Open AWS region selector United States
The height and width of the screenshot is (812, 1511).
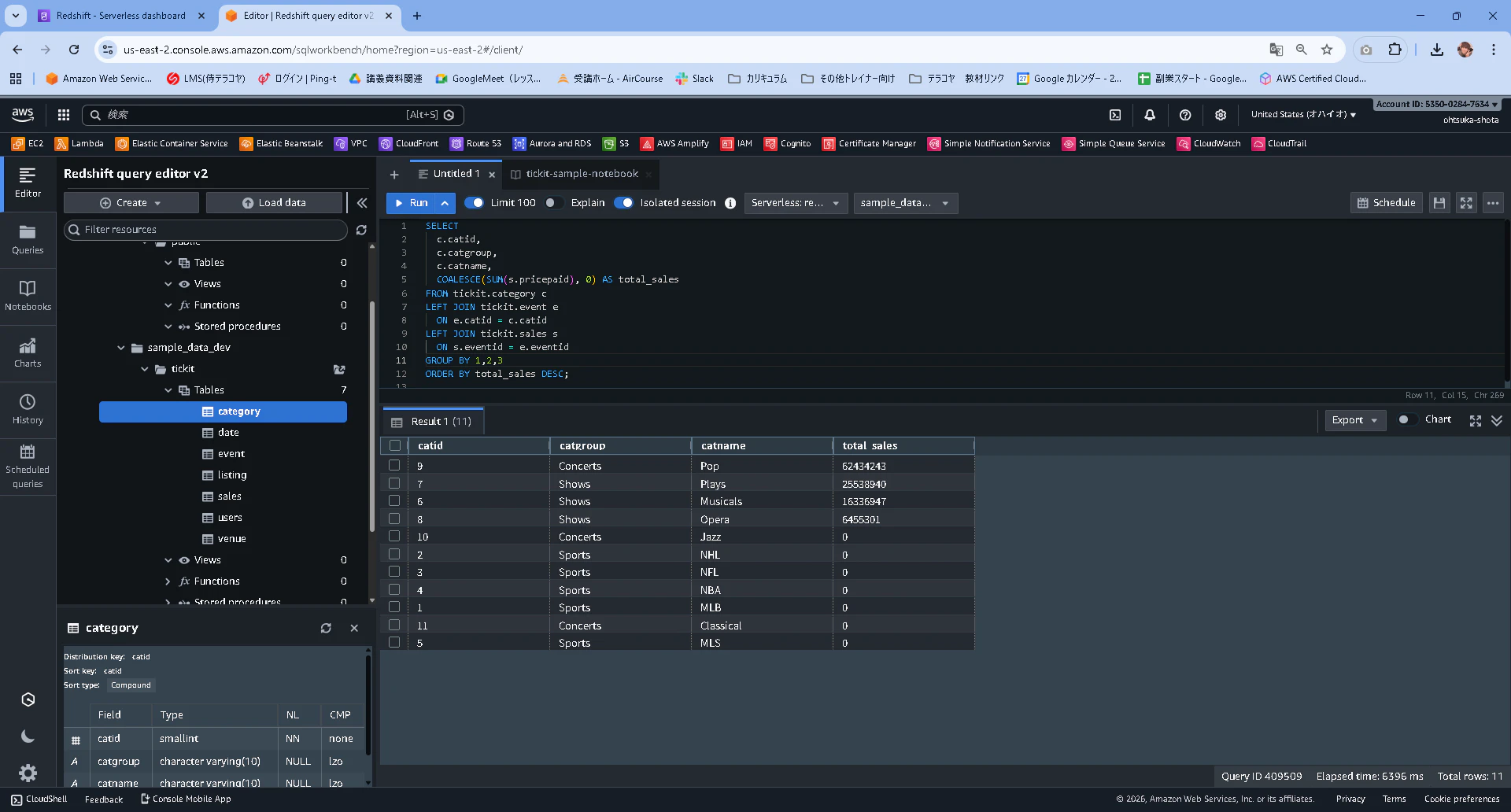pyautogui.click(x=1303, y=115)
